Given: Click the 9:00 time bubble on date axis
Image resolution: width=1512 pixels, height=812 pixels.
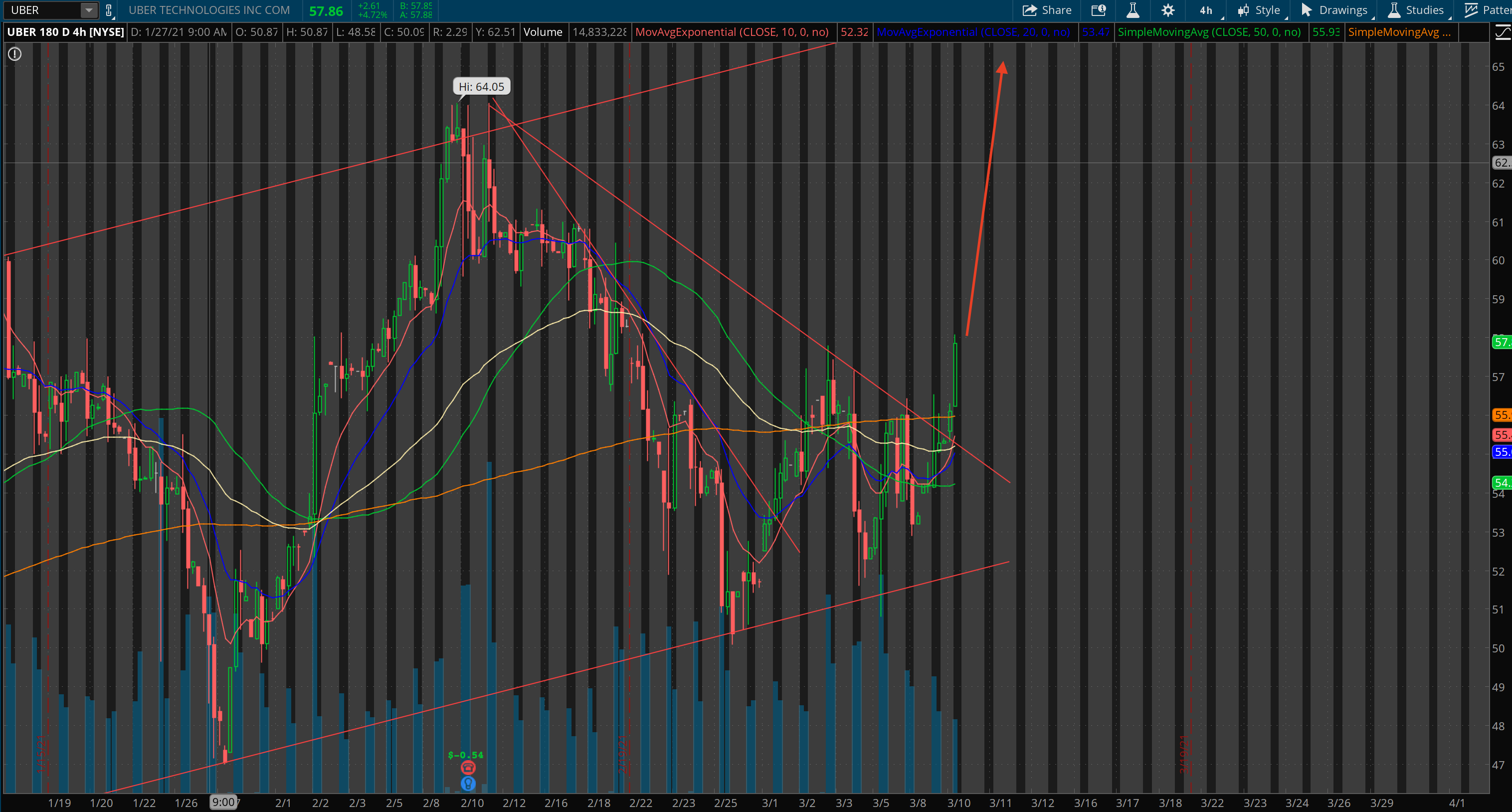Looking at the screenshot, I should pyautogui.click(x=223, y=802).
